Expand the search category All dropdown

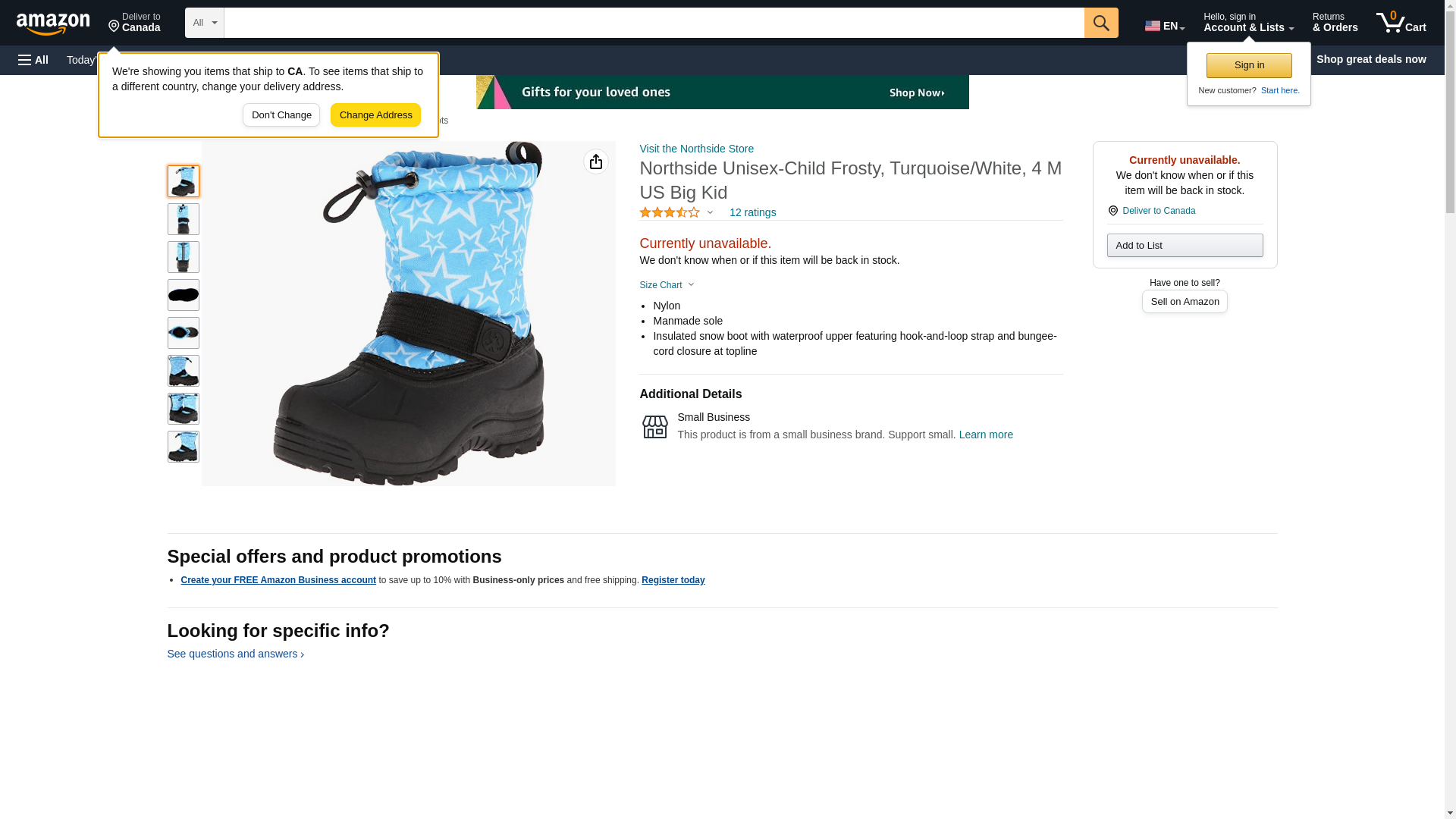204,23
